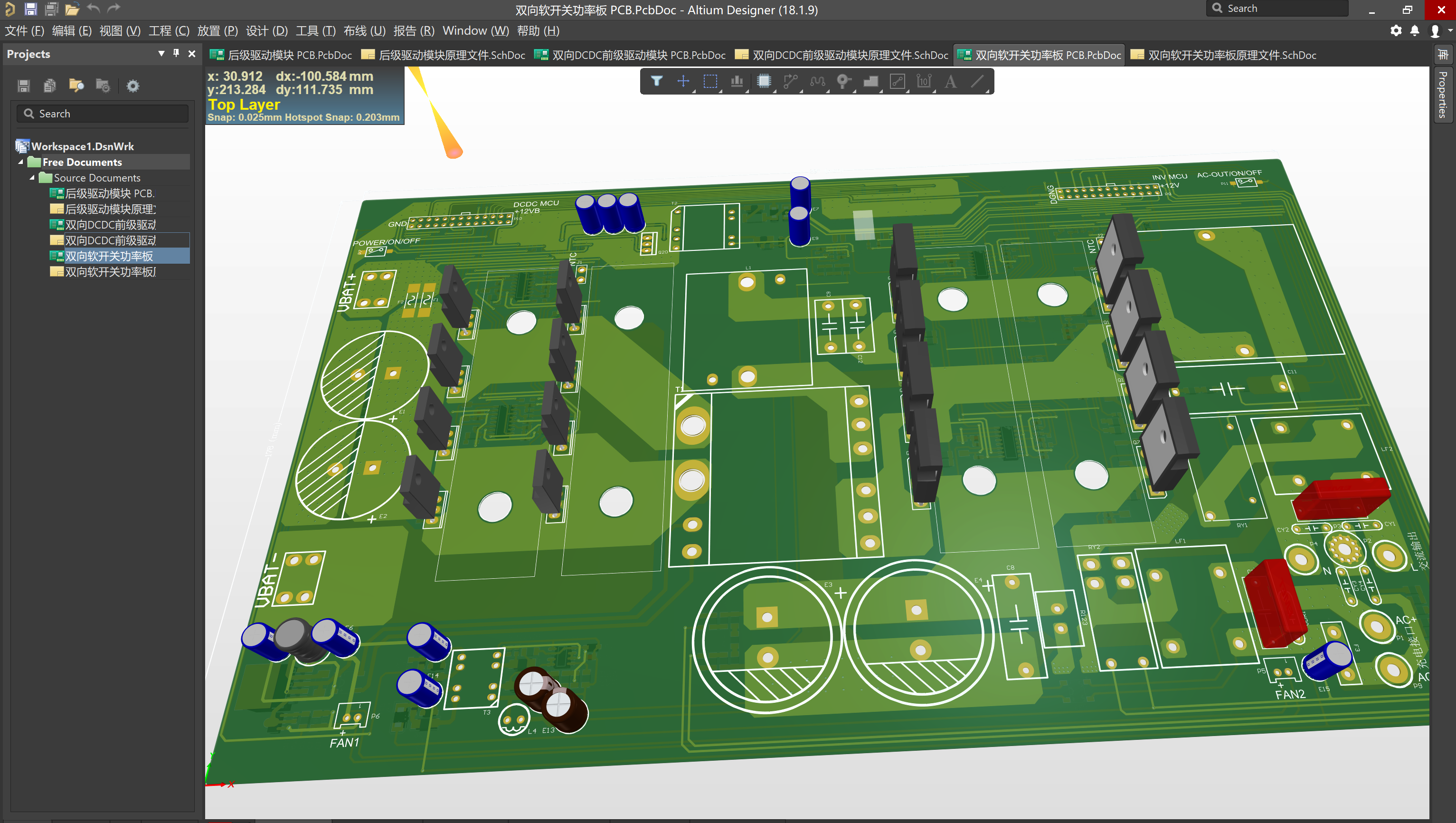
Task: Click the folder search icon in Projects panel
Action: 76,86
